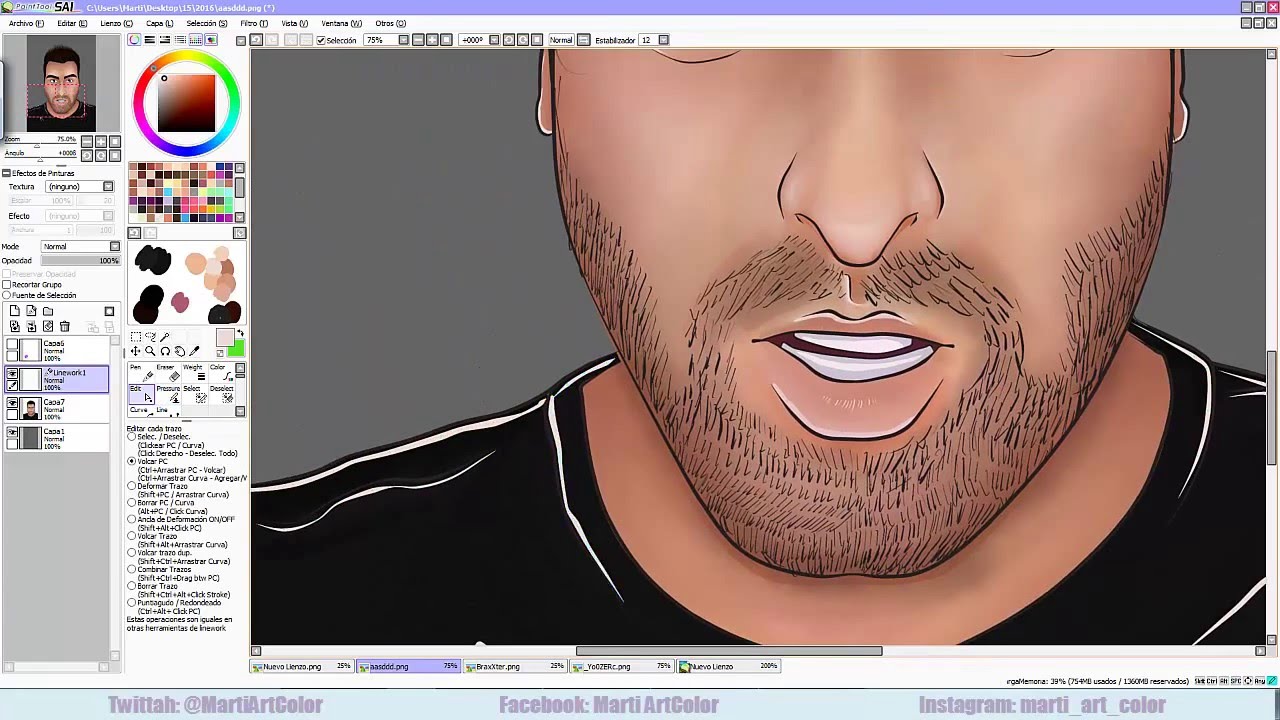
Task: Open the Archivo menu
Action: [x=26, y=23]
